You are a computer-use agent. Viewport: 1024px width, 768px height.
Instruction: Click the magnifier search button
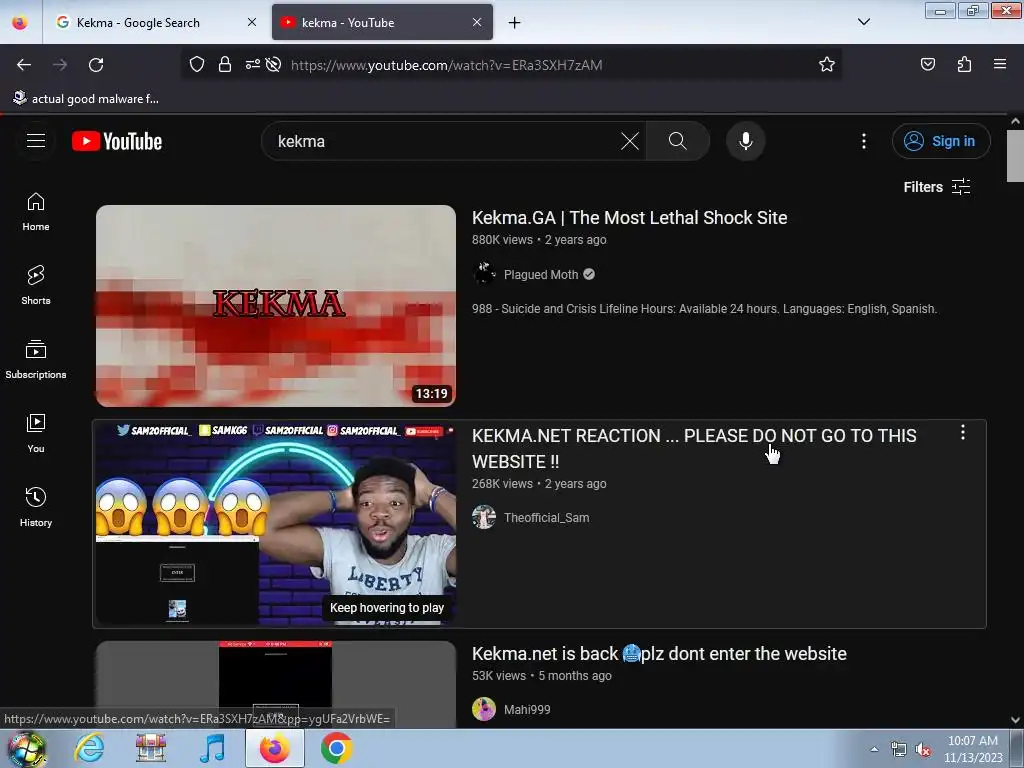[x=677, y=141]
